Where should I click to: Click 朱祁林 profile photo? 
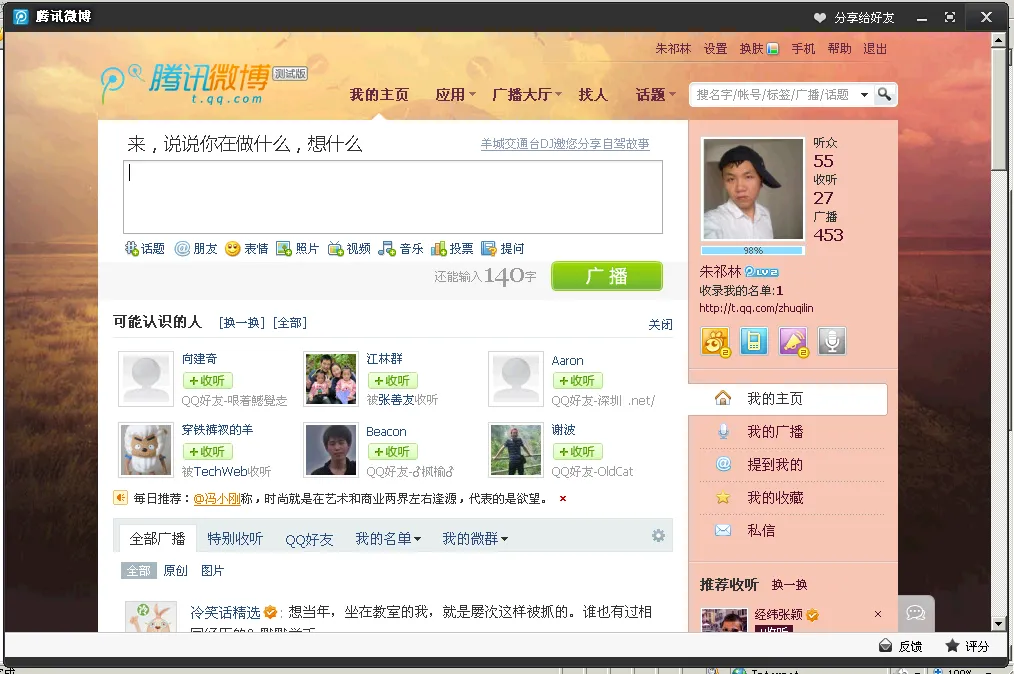pyautogui.click(x=753, y=189)
